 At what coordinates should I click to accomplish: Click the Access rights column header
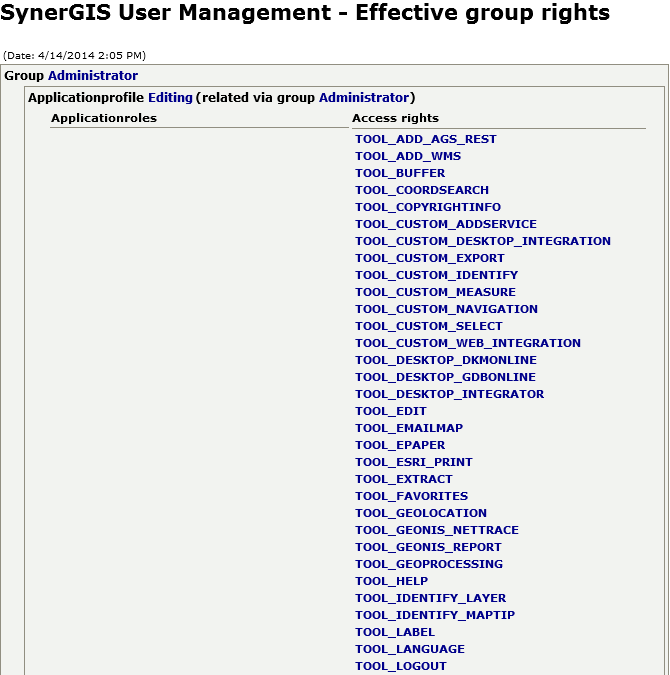tap(395, 118)
